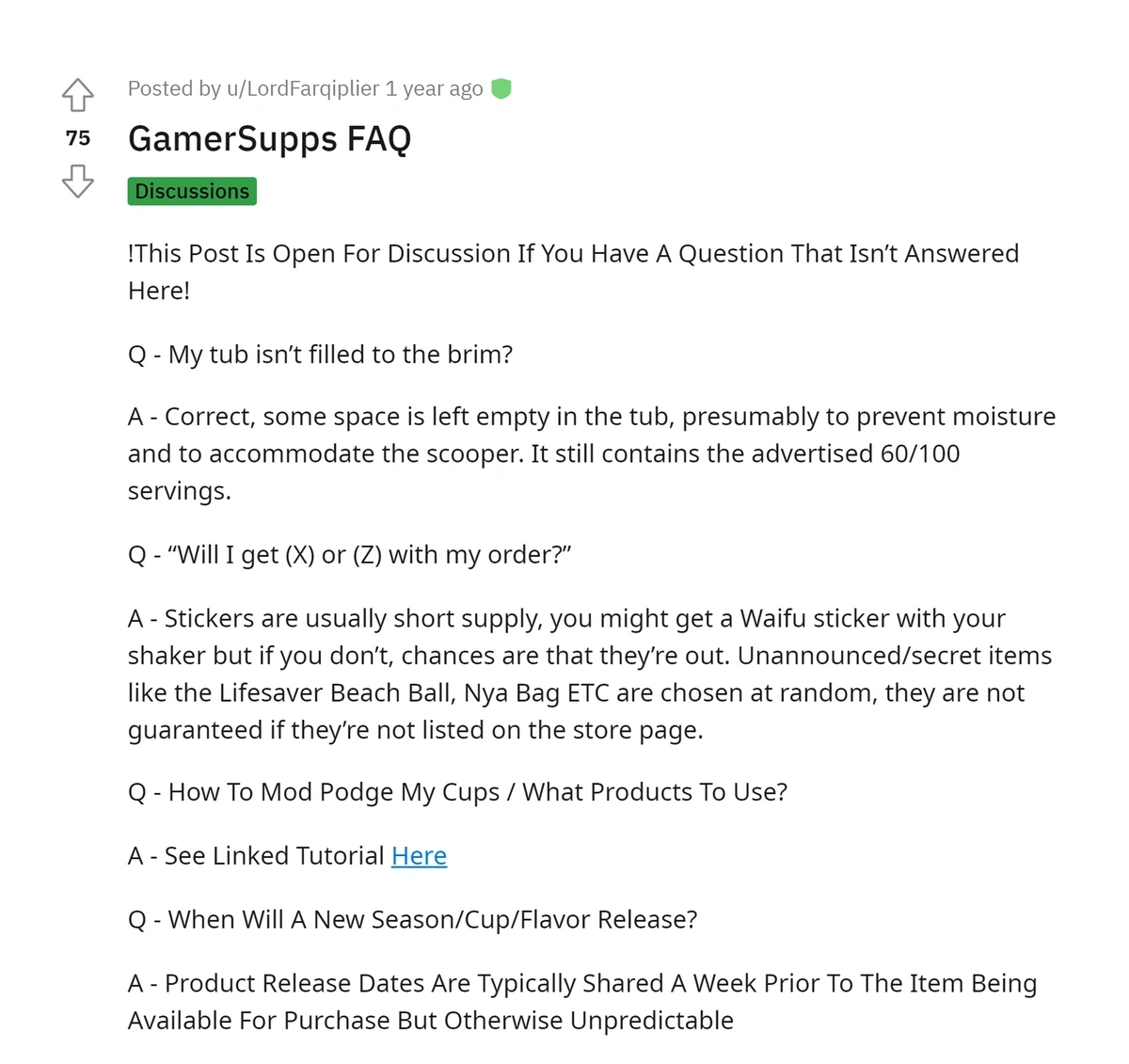Click the answer mentioning 60/100 servings

tap(592, 453)
